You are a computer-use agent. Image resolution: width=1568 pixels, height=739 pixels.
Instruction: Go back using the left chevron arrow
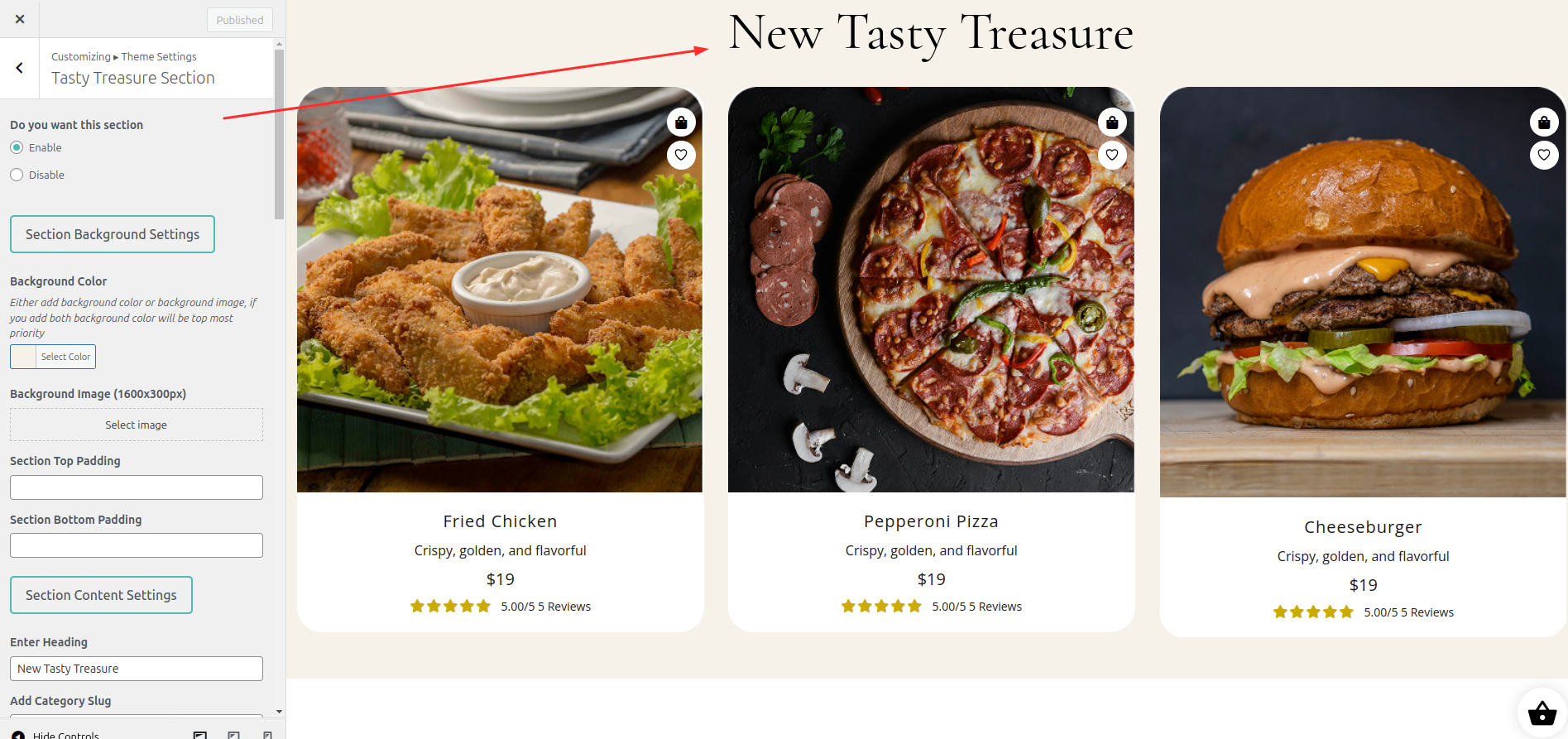20,68
